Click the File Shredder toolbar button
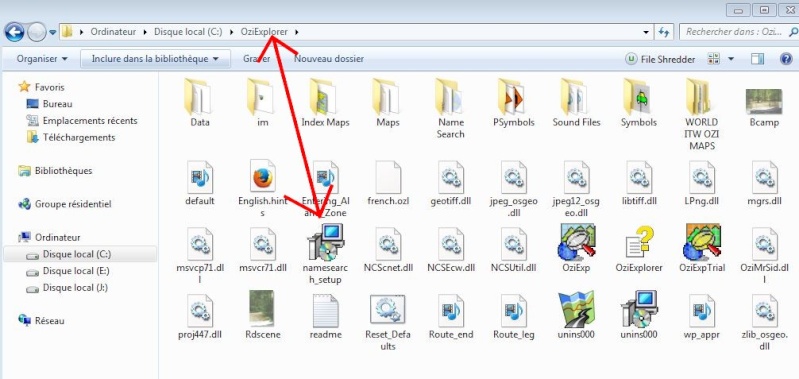Viewport: 799px width, 379px height. (x=660, y=59)
